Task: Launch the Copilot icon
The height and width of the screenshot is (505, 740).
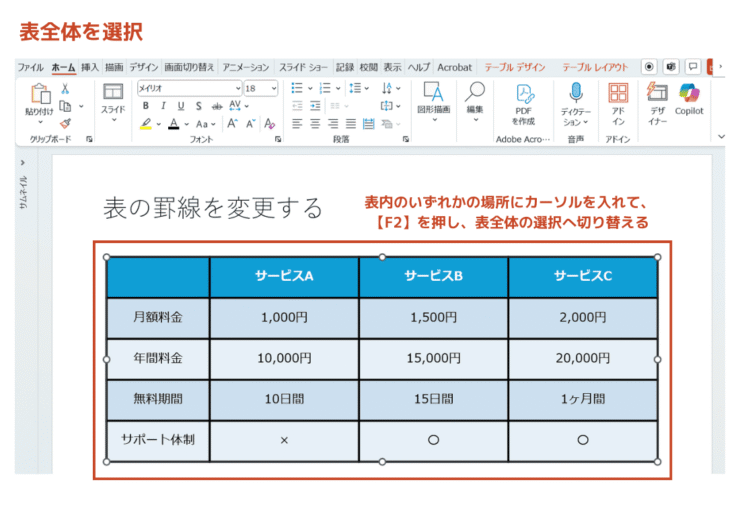Action: 689,93
